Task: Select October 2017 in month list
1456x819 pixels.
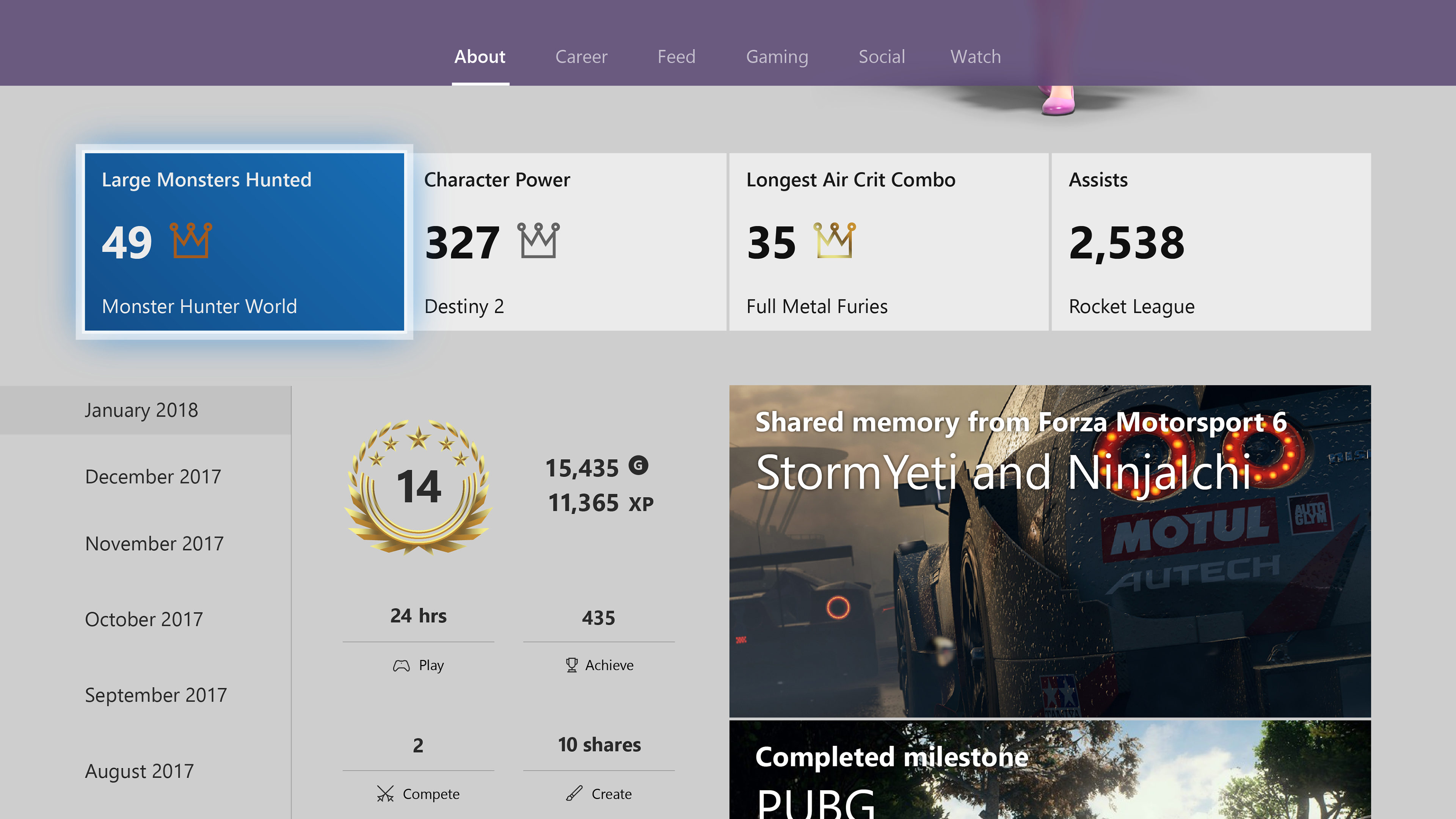Action: [144, 620]
